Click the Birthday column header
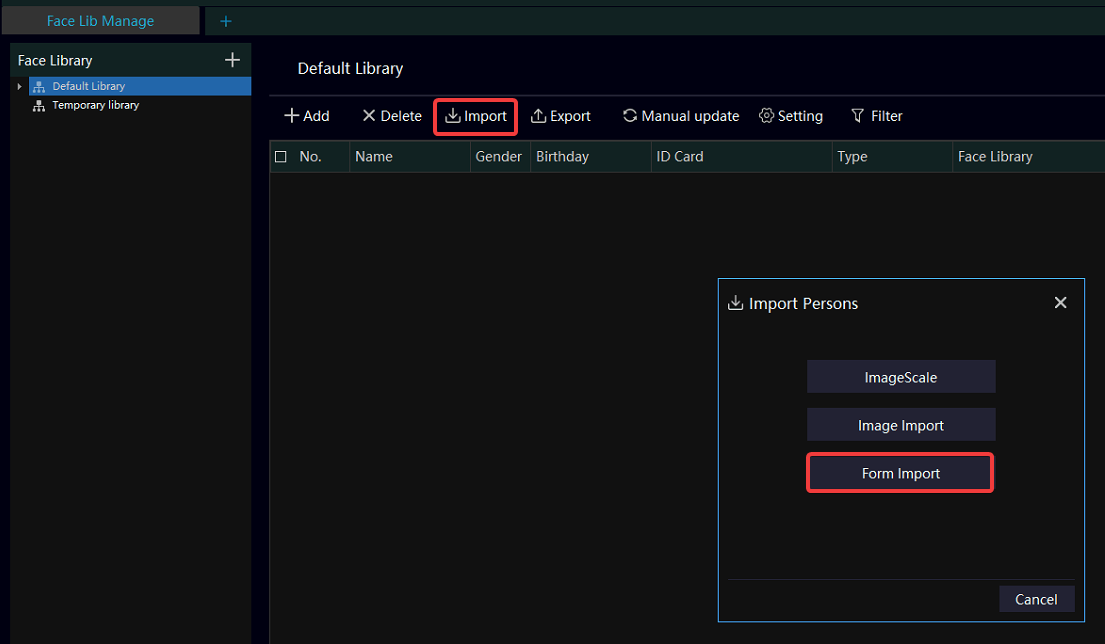The height and width of the screenshot is (644, 1105). click(591, 156)
